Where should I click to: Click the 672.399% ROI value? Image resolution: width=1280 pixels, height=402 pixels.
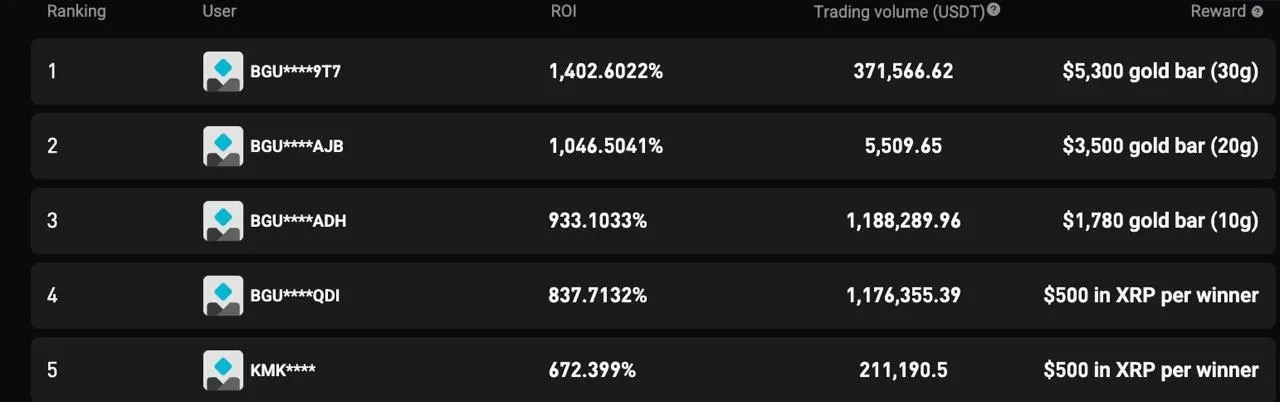[x=592, y=370]
